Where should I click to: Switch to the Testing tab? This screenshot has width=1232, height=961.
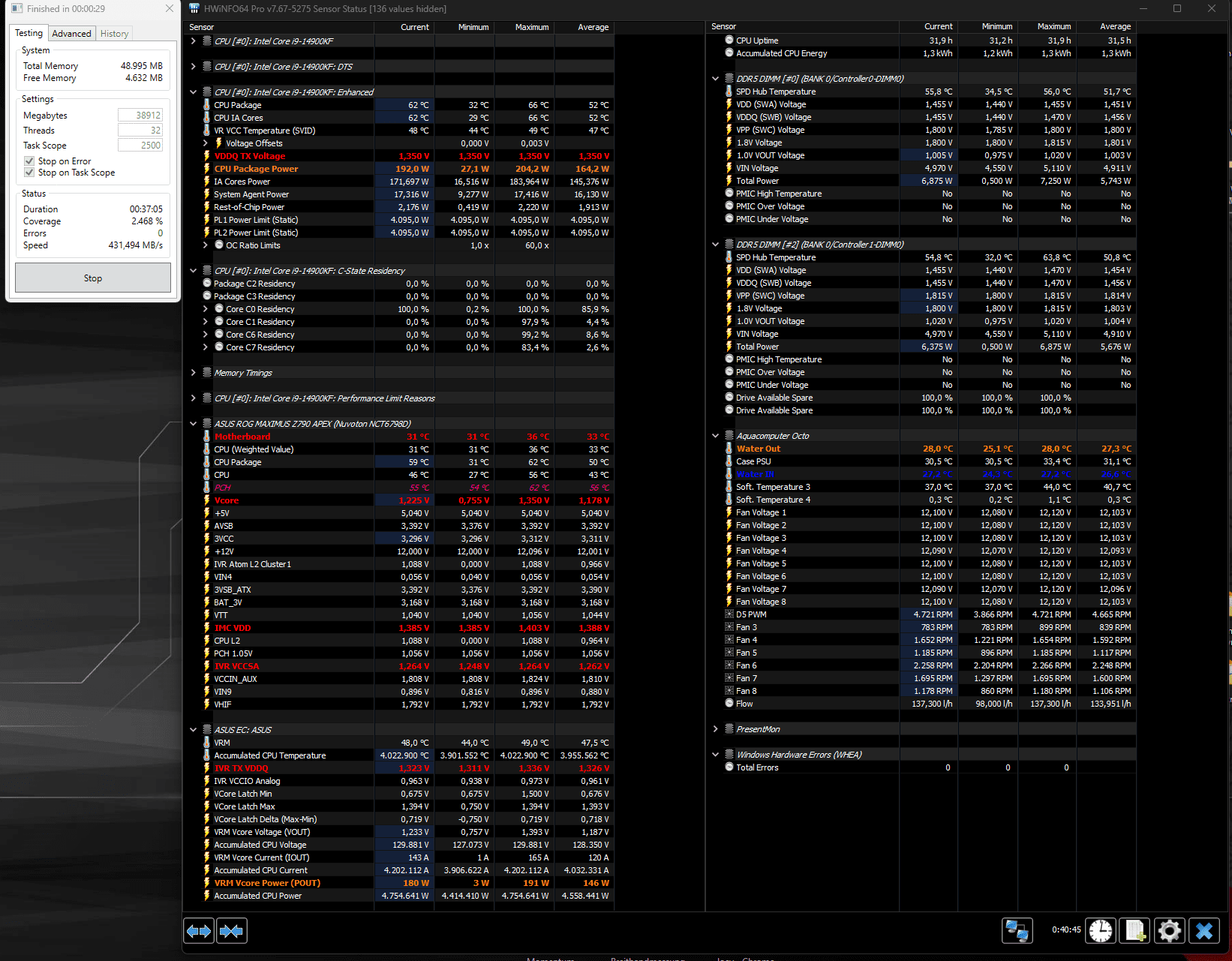click(29, 33)
